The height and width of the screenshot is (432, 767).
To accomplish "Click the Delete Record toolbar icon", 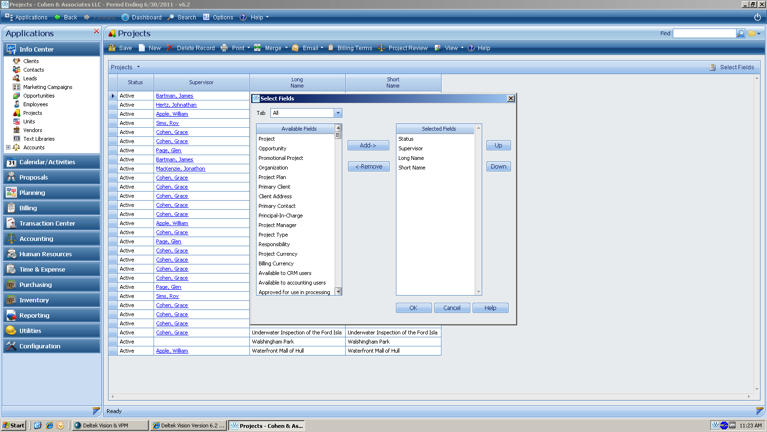I will (171, 48).
